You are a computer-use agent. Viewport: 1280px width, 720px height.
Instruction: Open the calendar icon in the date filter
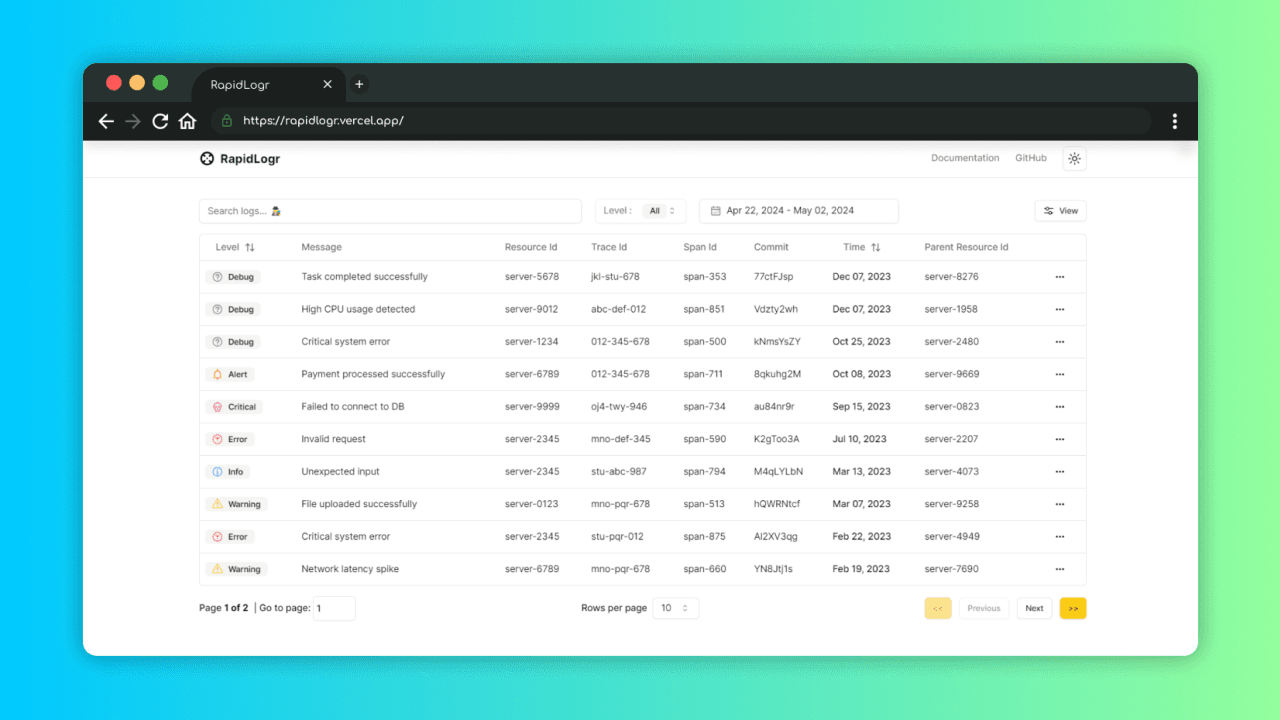[x=716, y=211]
